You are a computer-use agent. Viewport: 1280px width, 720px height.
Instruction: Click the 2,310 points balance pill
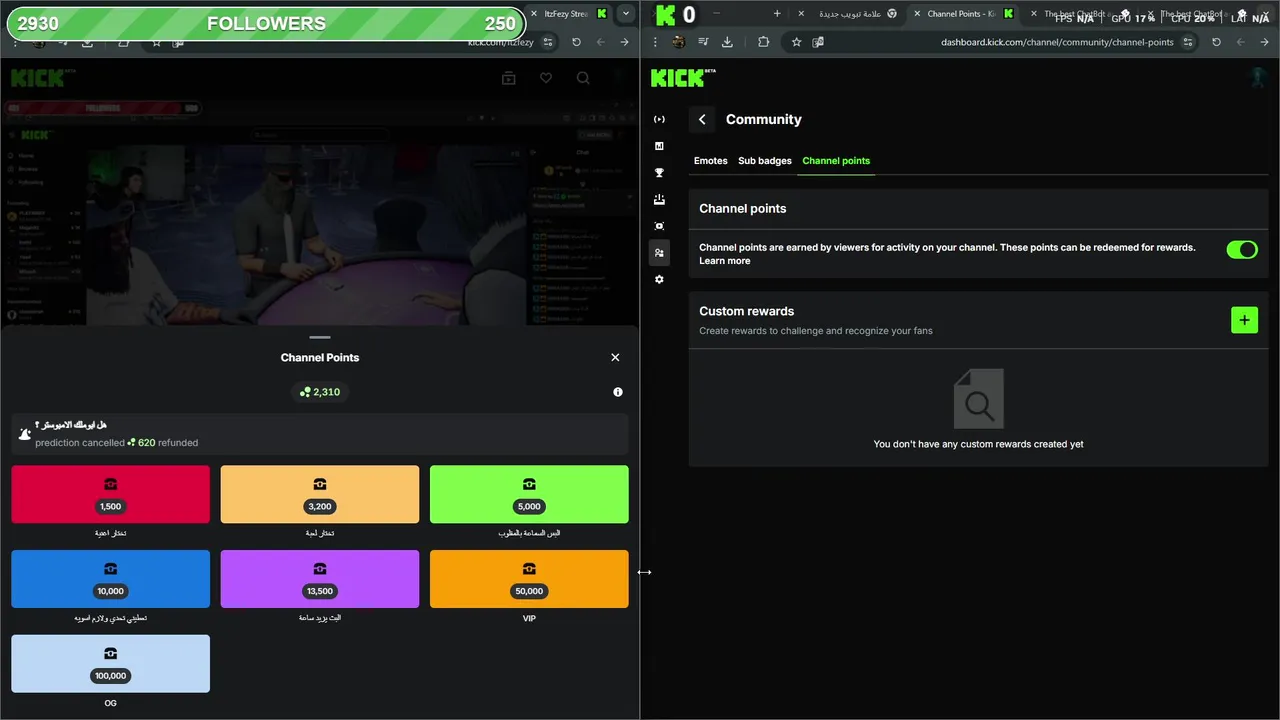coord(320,392)
